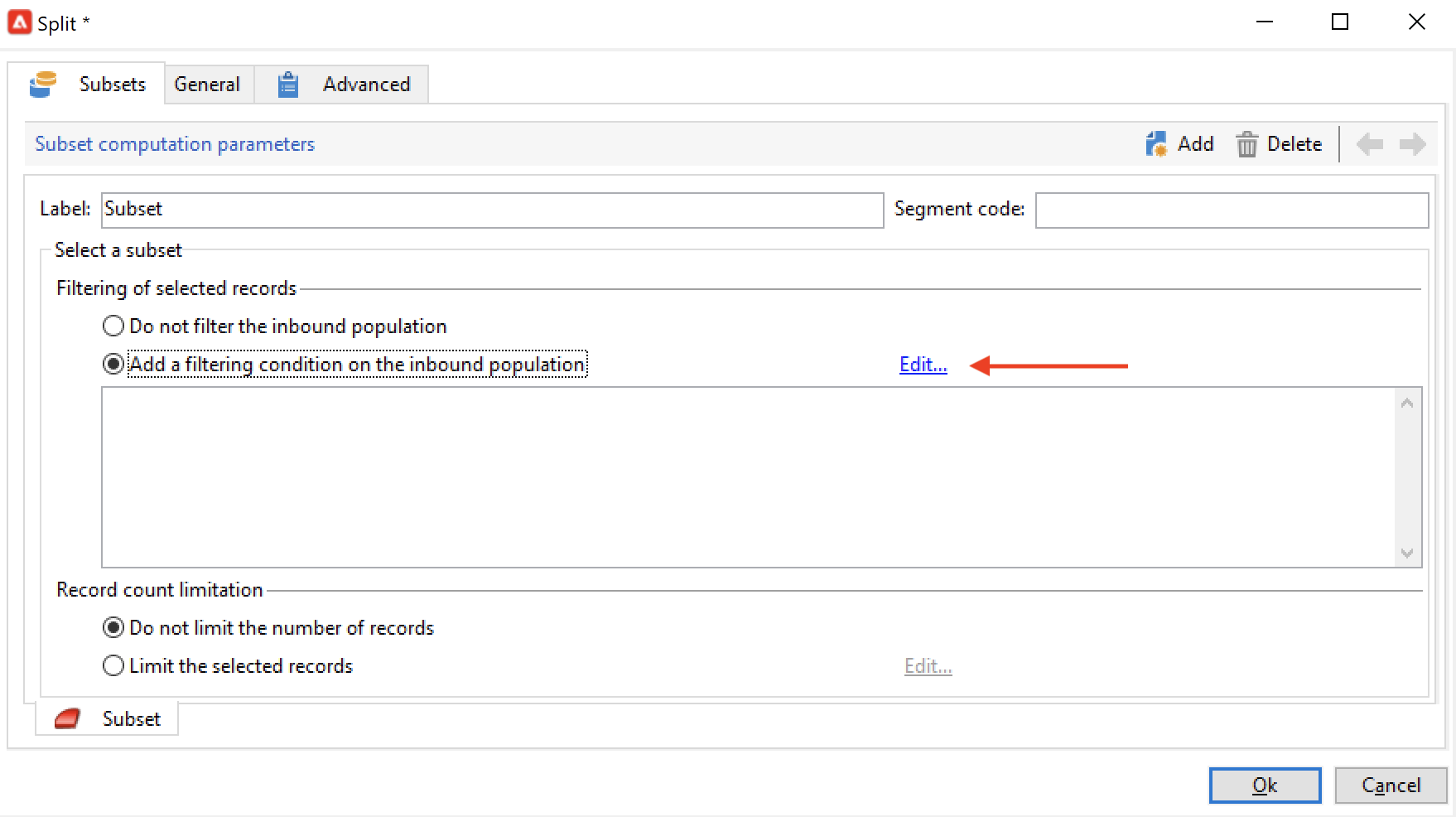
Task: Click the red Subset tab icon
Action: tap(67, 718)
